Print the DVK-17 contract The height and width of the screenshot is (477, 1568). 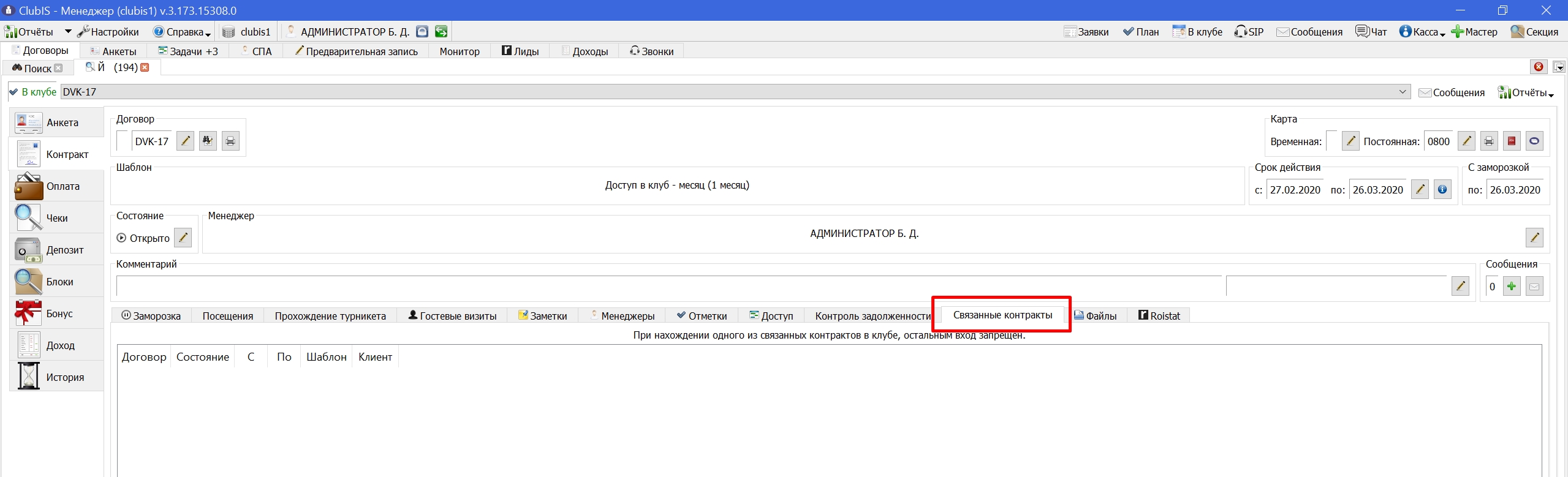(230, 141)
